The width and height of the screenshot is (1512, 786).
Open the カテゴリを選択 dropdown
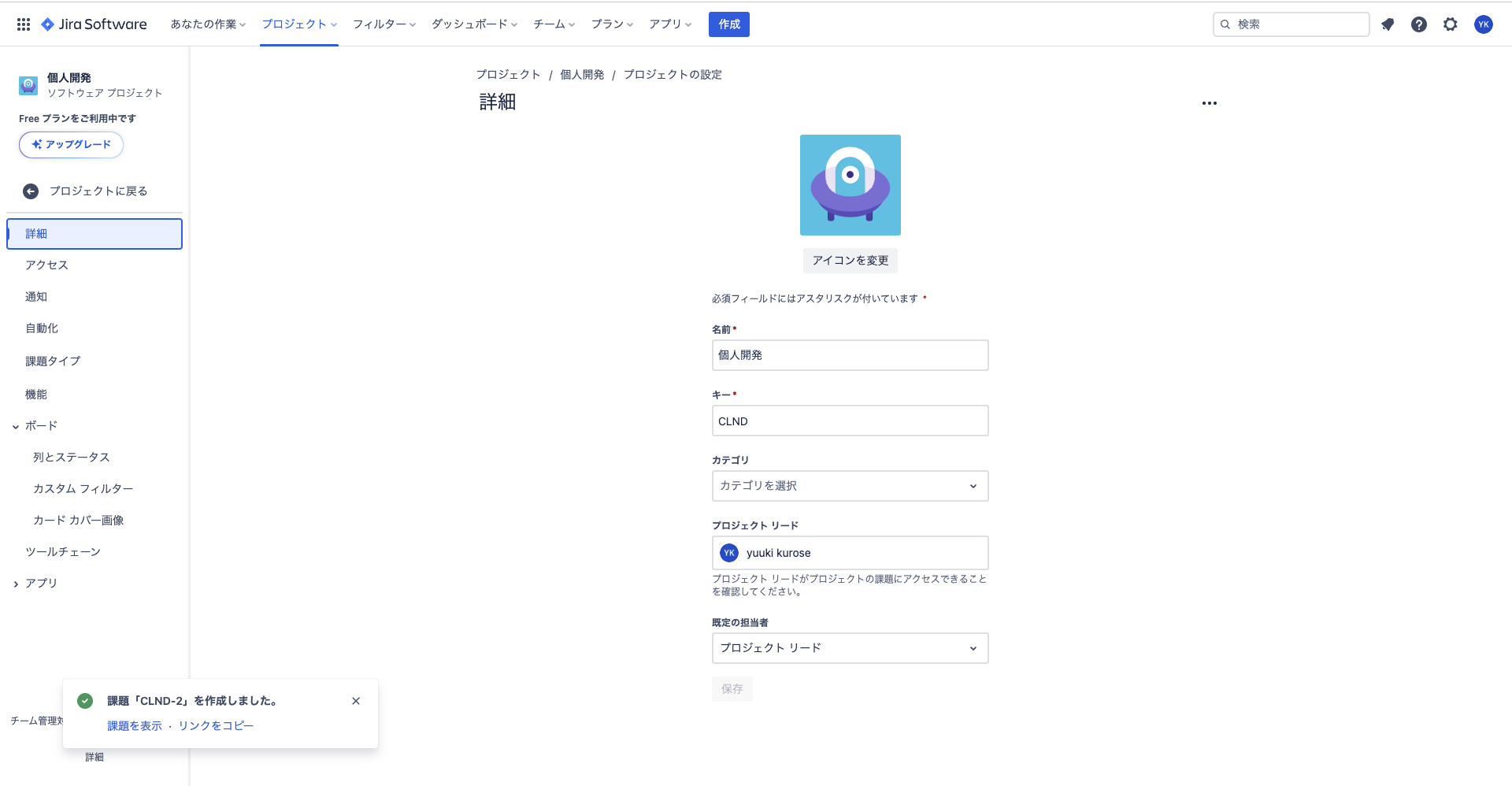[850, 486]
